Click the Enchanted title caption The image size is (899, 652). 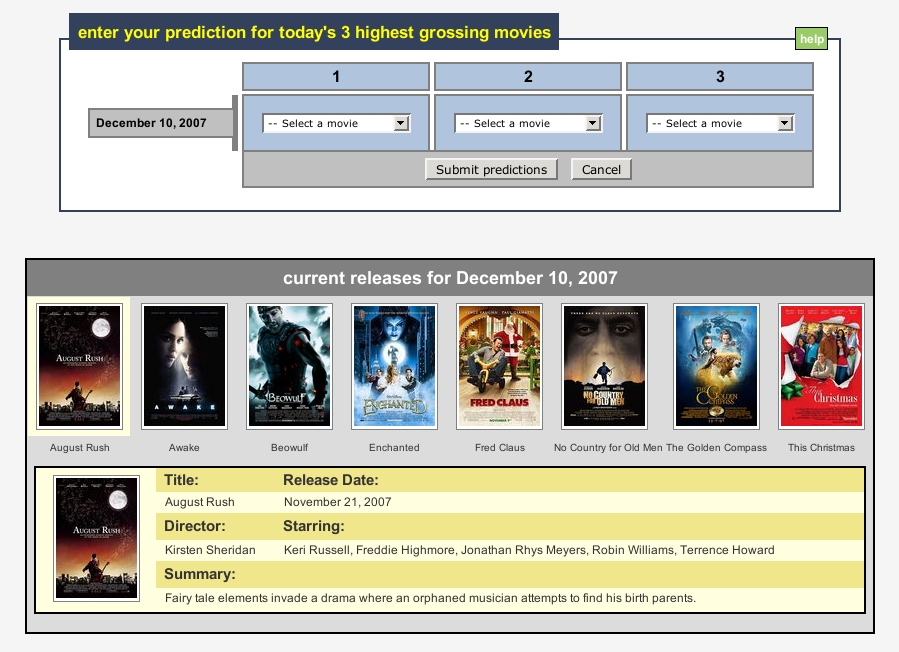tap(394, 447)
